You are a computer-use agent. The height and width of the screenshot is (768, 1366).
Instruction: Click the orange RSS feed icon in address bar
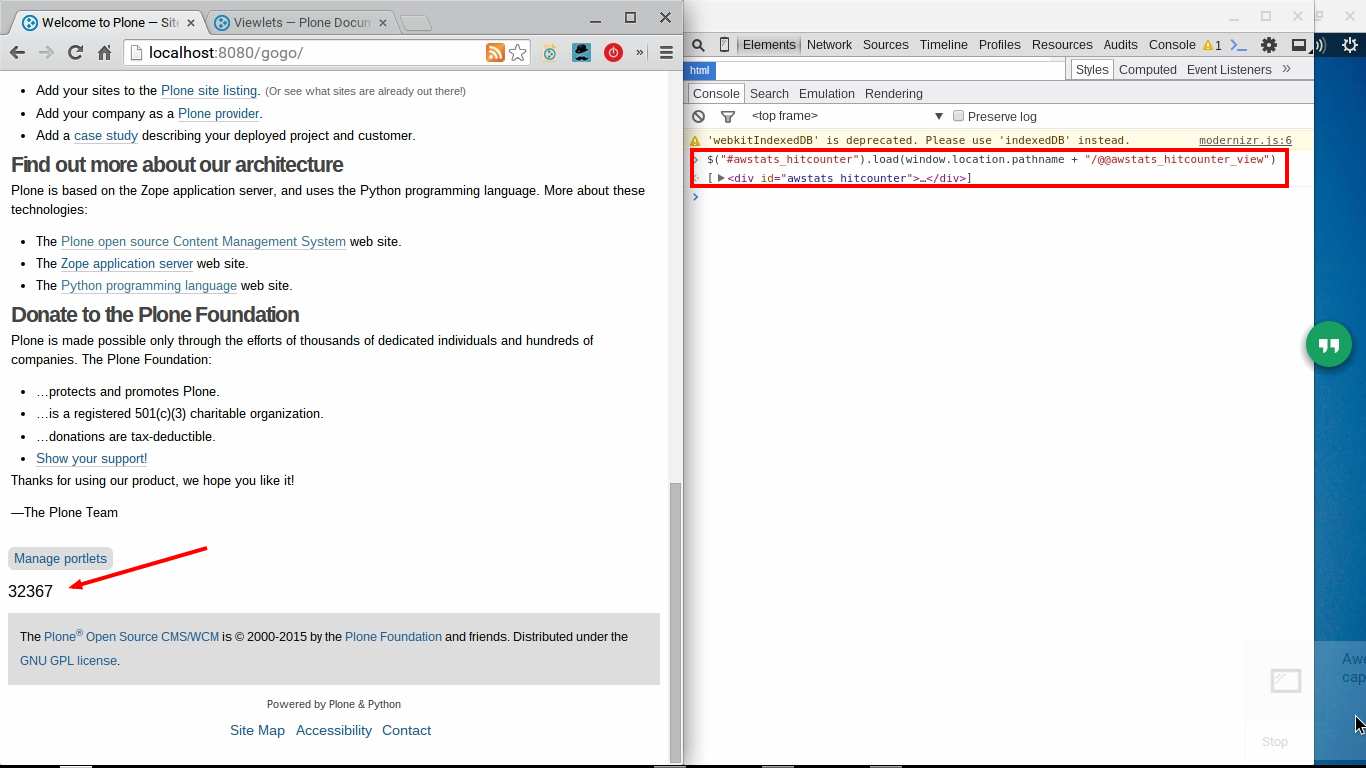click(x=495, y=53)
